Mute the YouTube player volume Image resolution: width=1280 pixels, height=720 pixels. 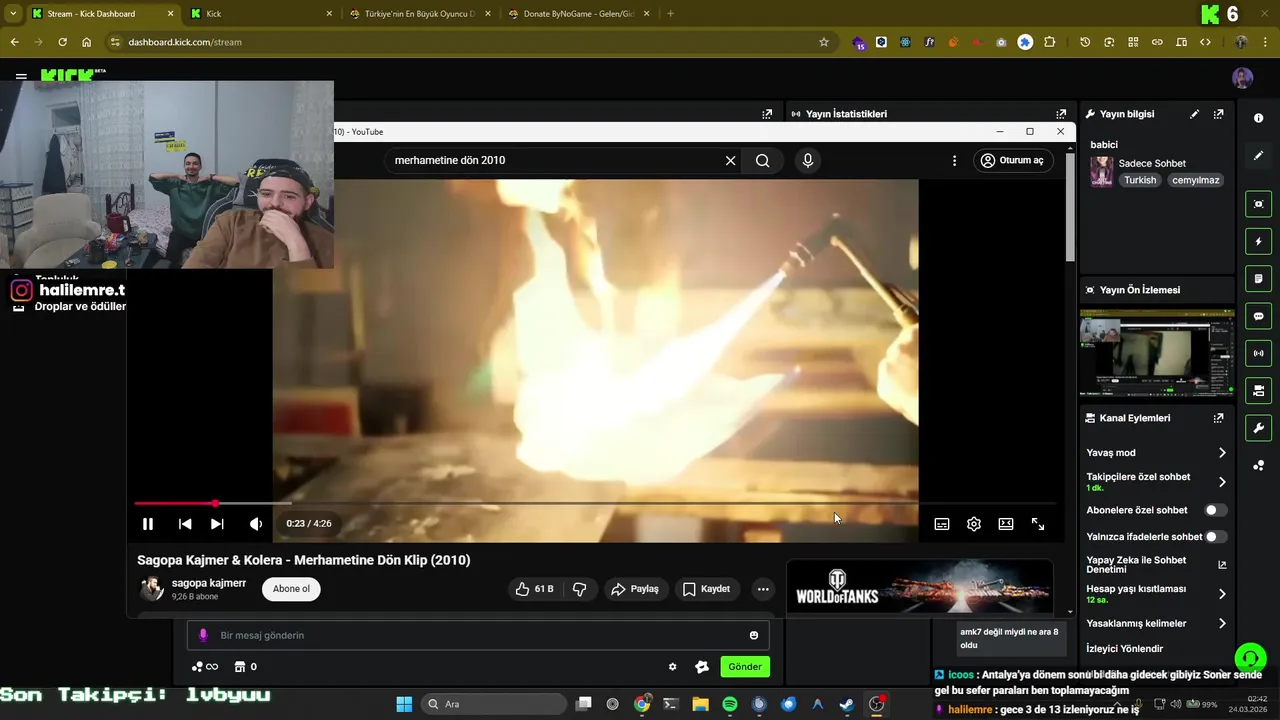coord(256,524)
